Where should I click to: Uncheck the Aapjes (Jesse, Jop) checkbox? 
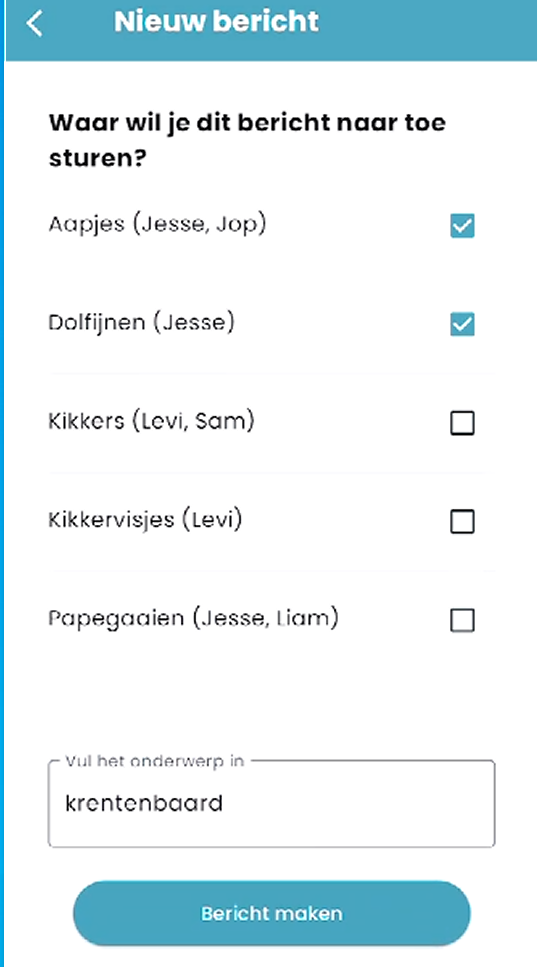pos(462,226)
